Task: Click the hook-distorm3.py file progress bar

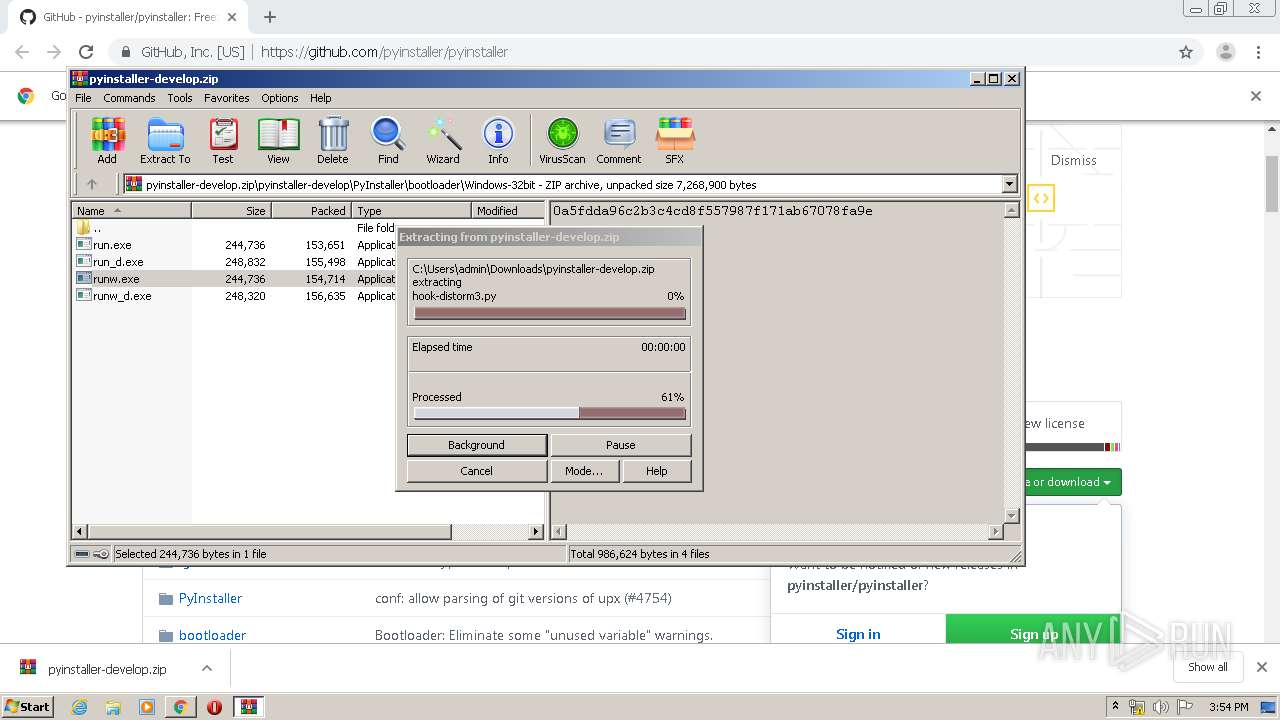Action: point(550,313)
